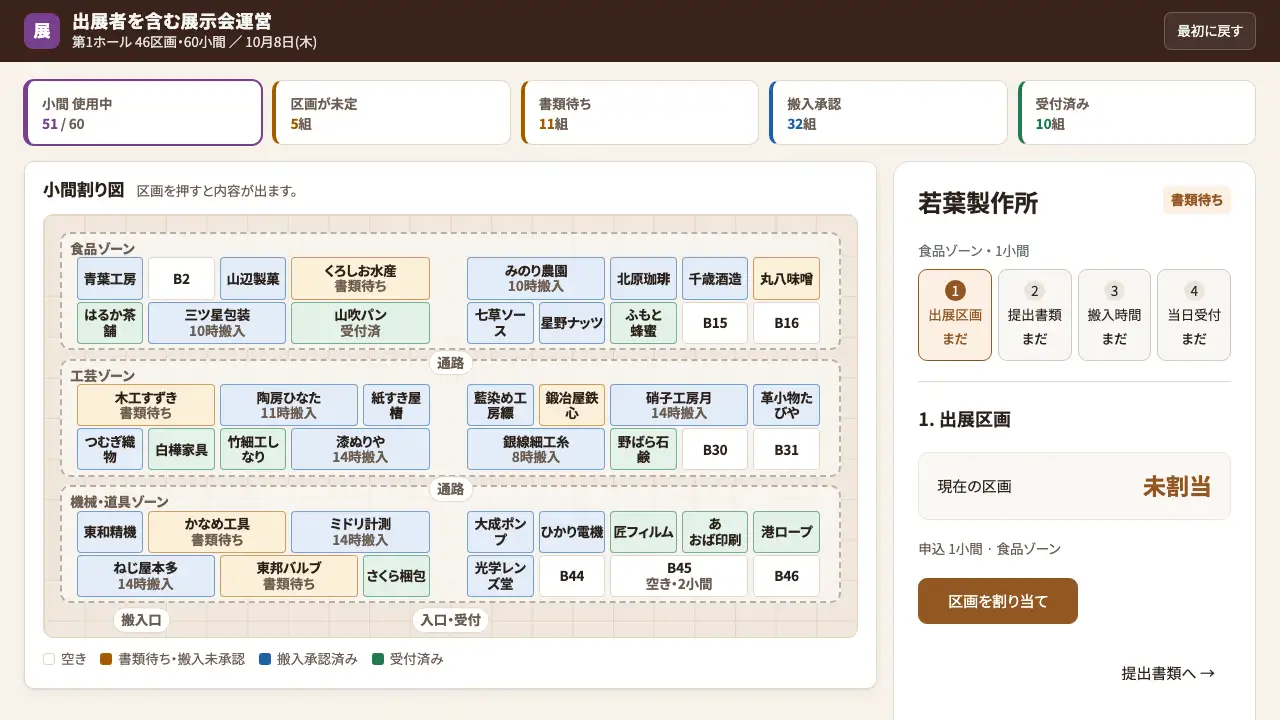Image resolution: width=1280 pixels, height=720 pixels.
Task: Click the 展 app logo icon
Action: [x=42, y=31]
